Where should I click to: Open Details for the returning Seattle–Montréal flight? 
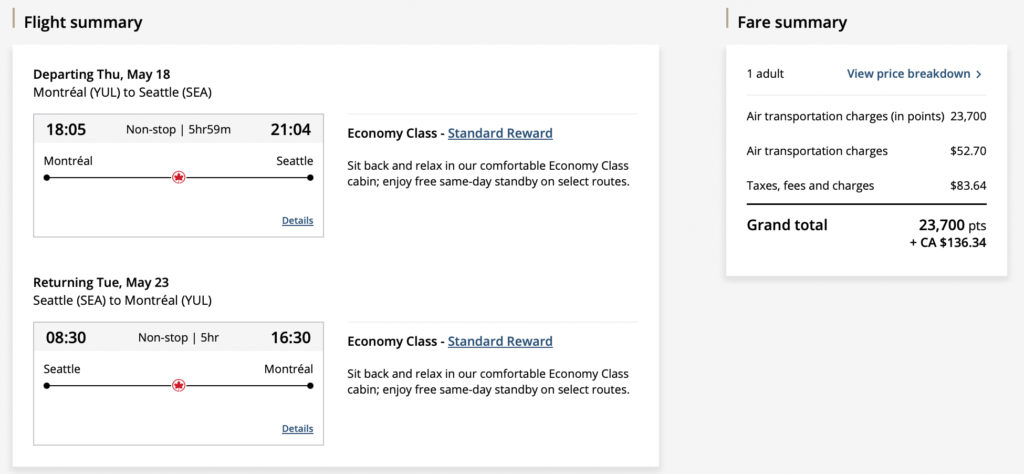click(297, 429)
